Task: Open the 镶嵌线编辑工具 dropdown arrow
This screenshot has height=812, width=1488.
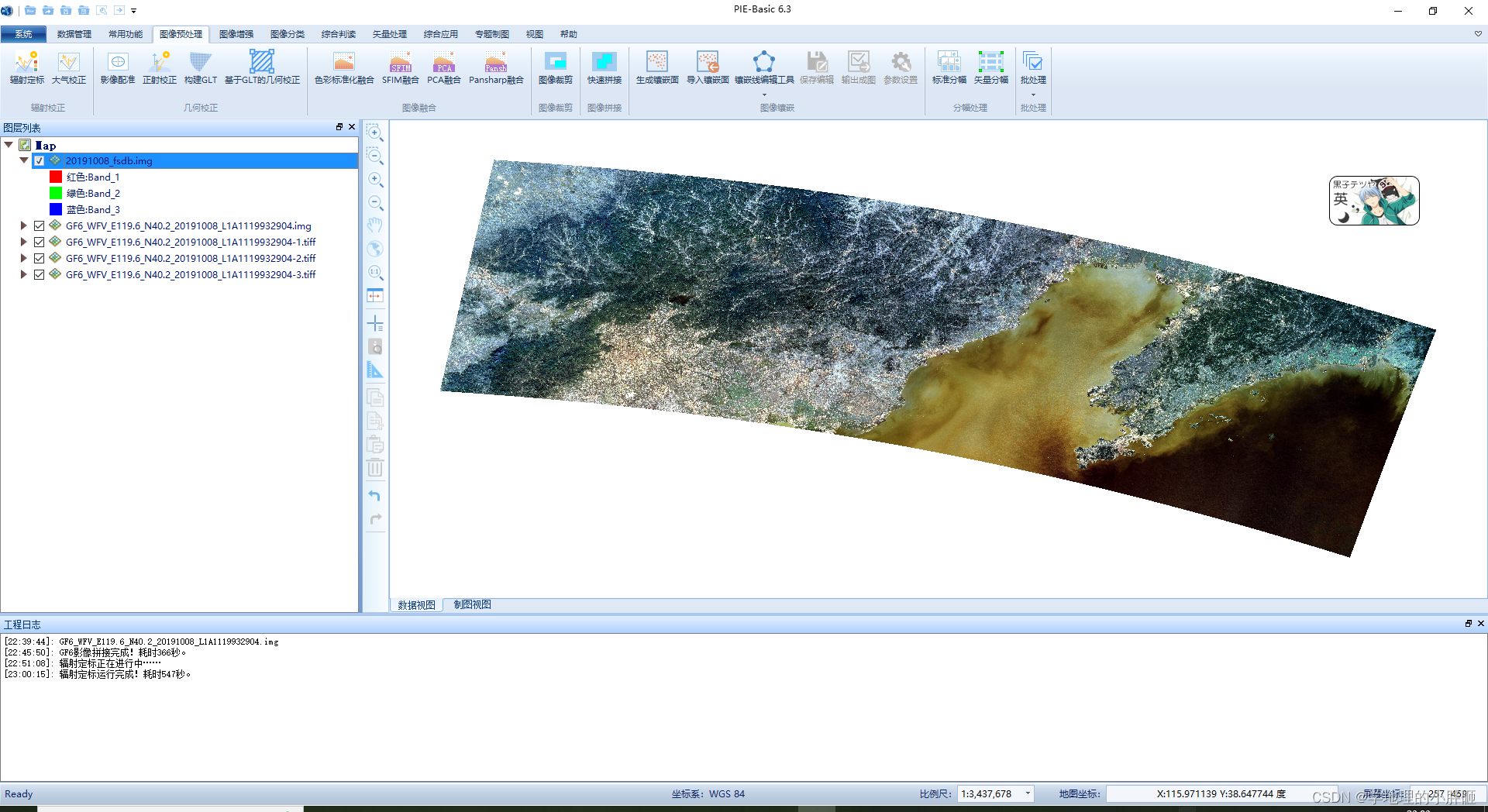Action: point(764,95)
